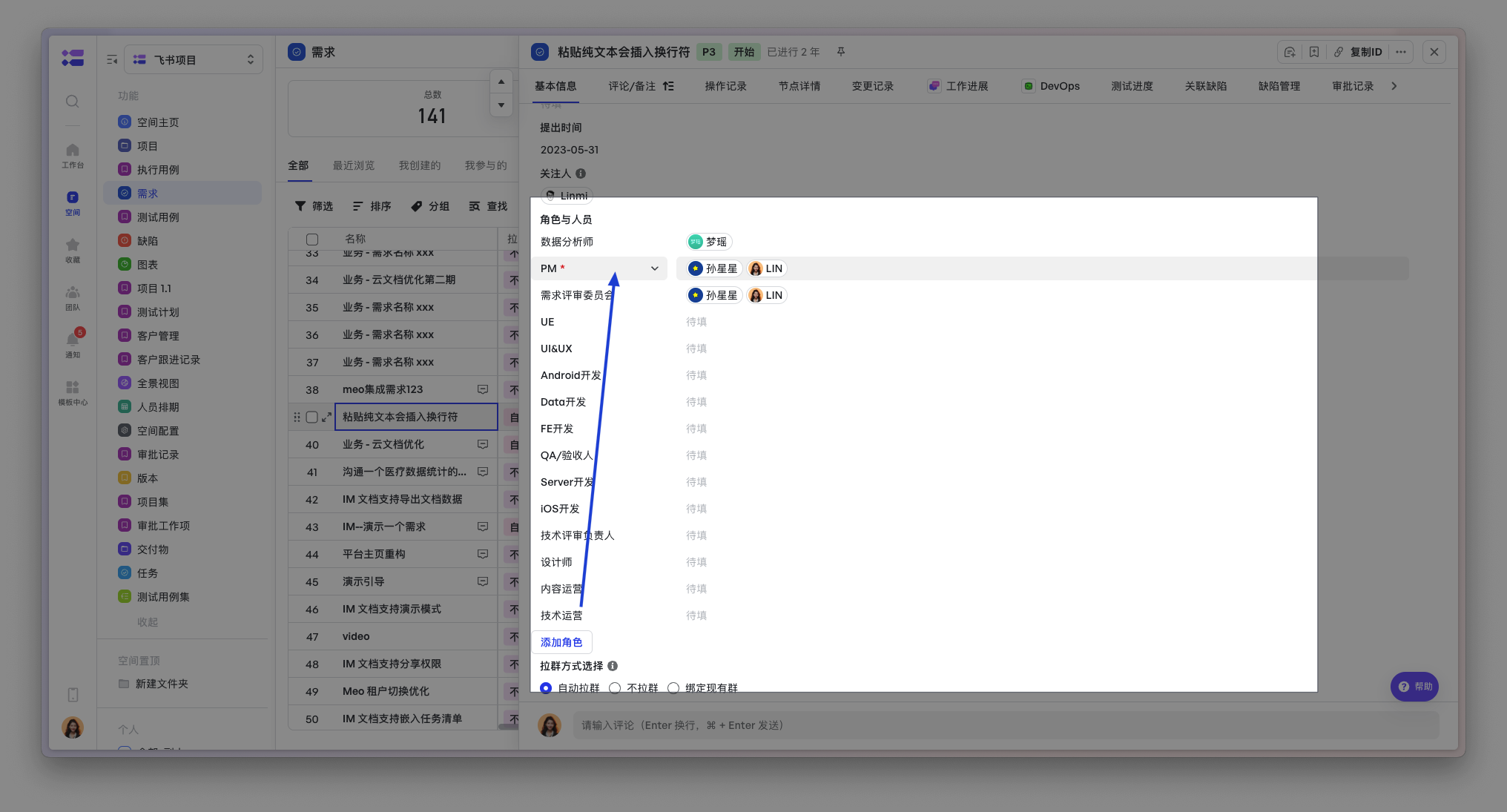Open the 帮助 help bubble
Screen dimensions: 1507x812
tap(1415, 687)
